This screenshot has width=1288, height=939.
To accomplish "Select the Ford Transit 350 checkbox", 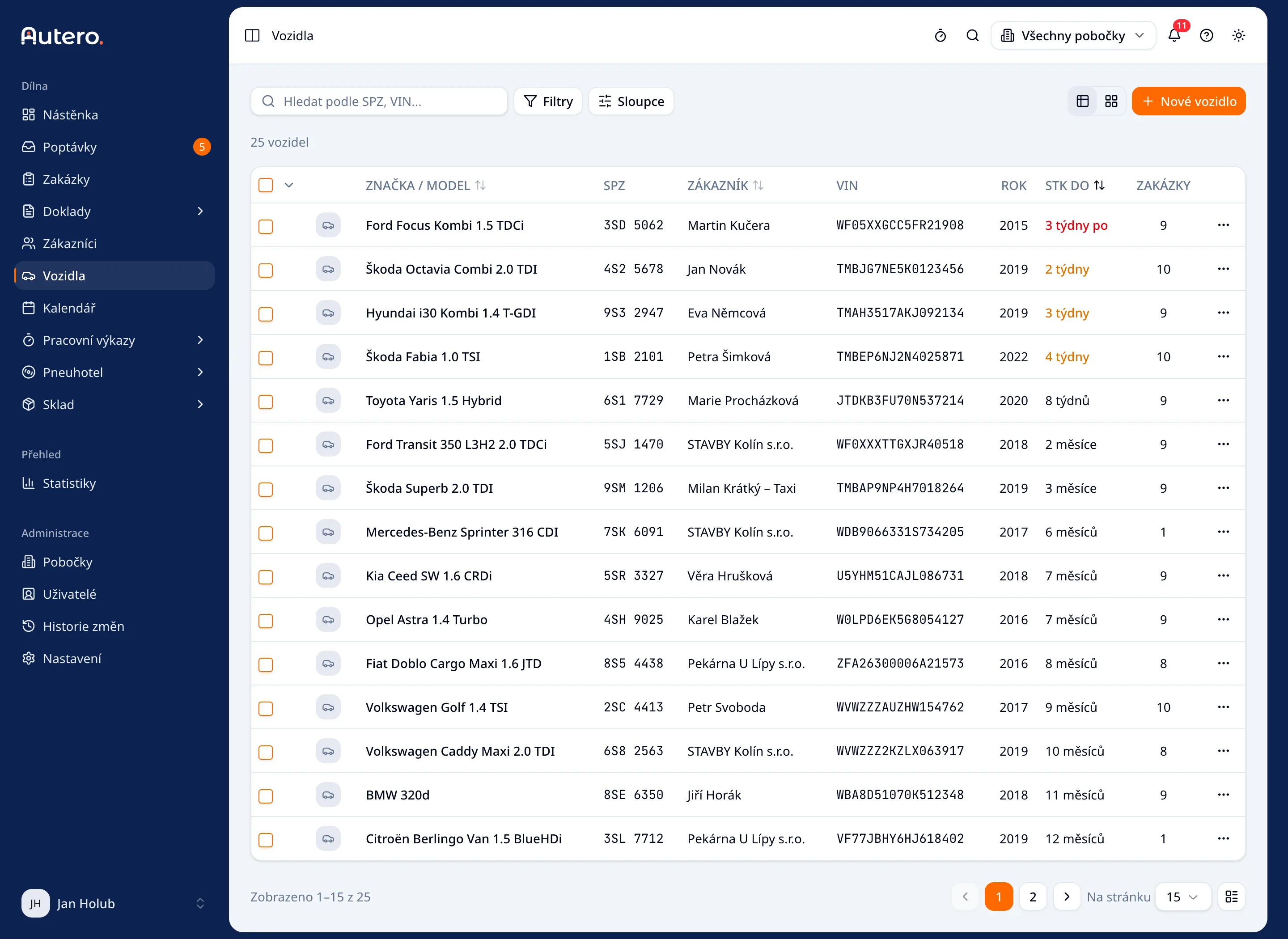I will pyautogui.click(x=266, y=445).
